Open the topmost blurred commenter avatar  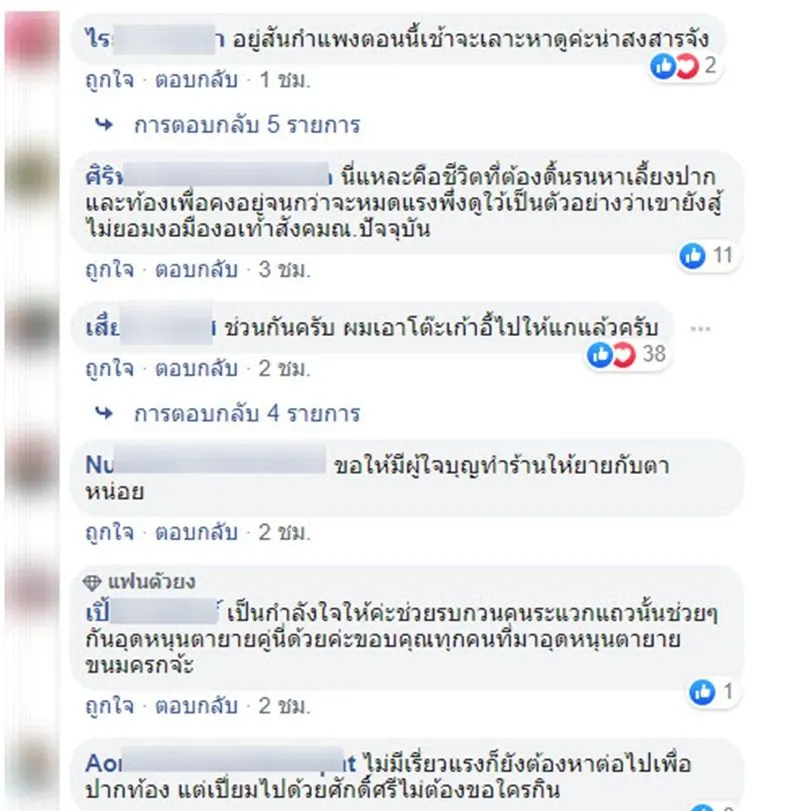[32, 40]
